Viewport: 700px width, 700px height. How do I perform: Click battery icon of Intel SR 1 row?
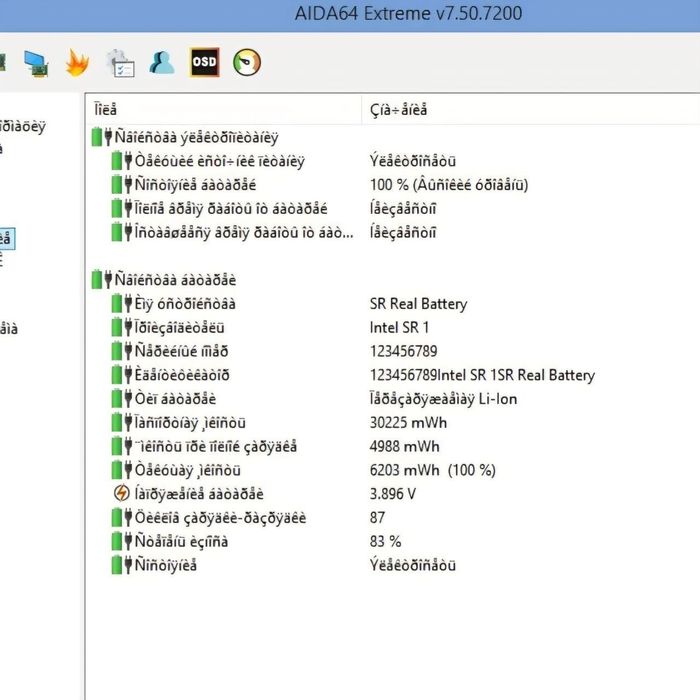[x=122, y=327]
